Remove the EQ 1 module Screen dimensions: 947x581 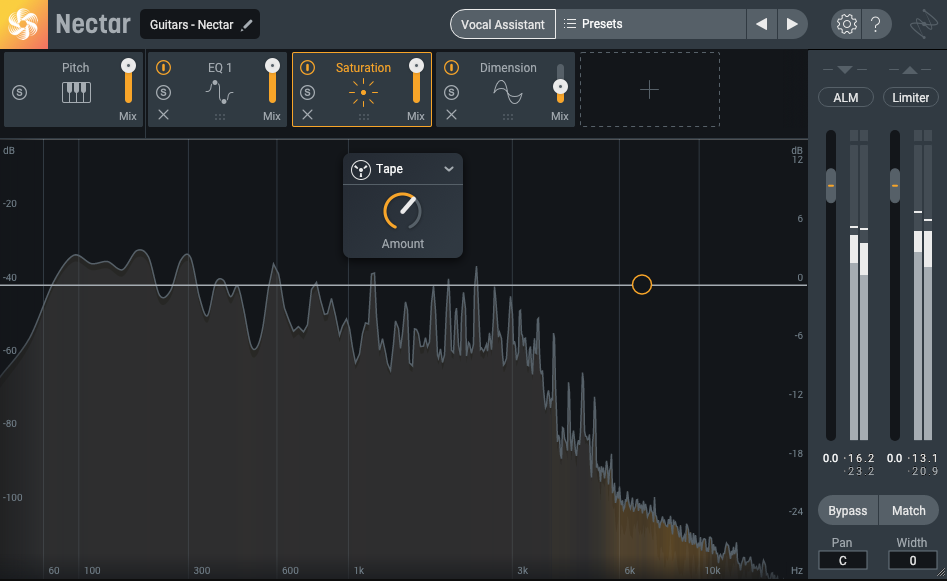pyautogui.click(x=163, y=115)
